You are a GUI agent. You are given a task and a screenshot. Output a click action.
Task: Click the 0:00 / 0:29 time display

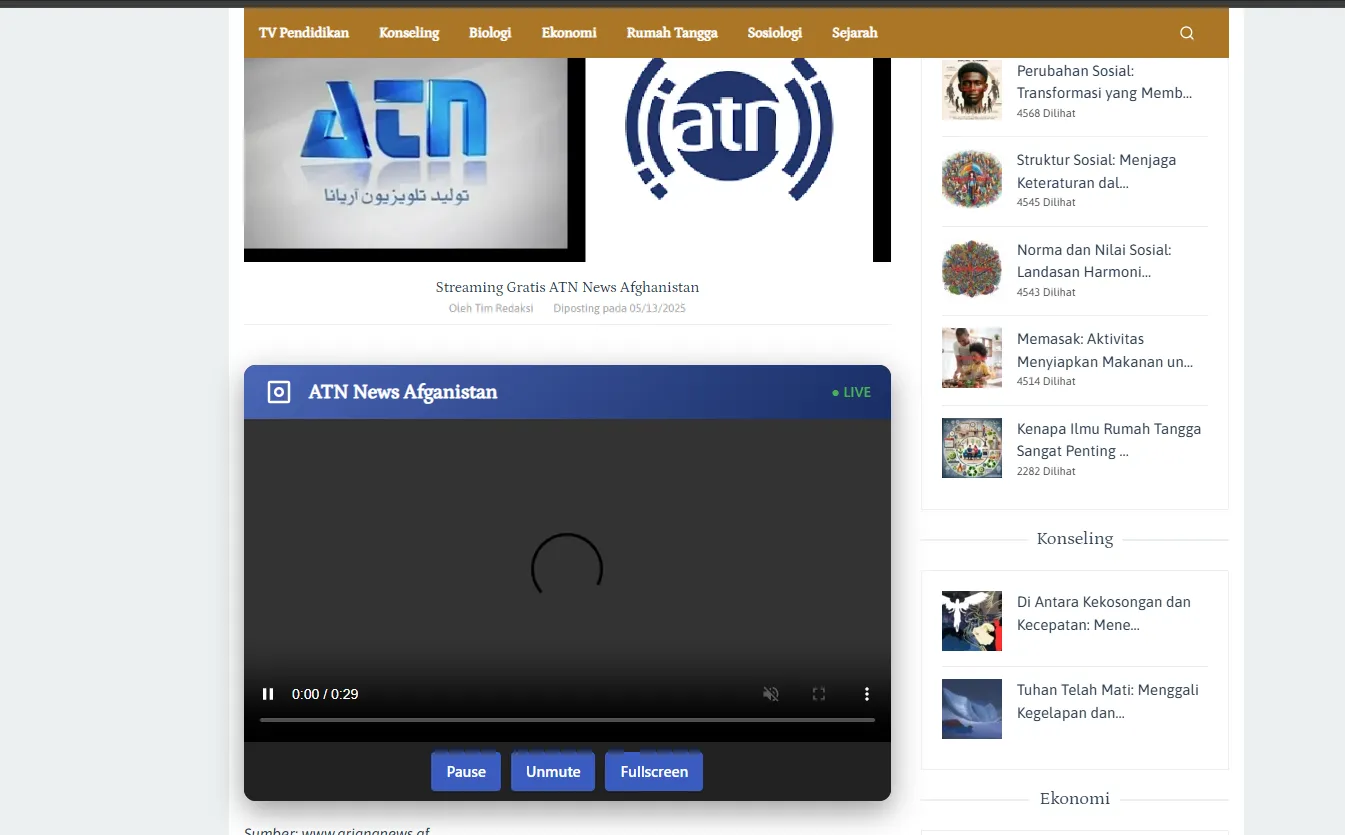[x=325, y=694]
